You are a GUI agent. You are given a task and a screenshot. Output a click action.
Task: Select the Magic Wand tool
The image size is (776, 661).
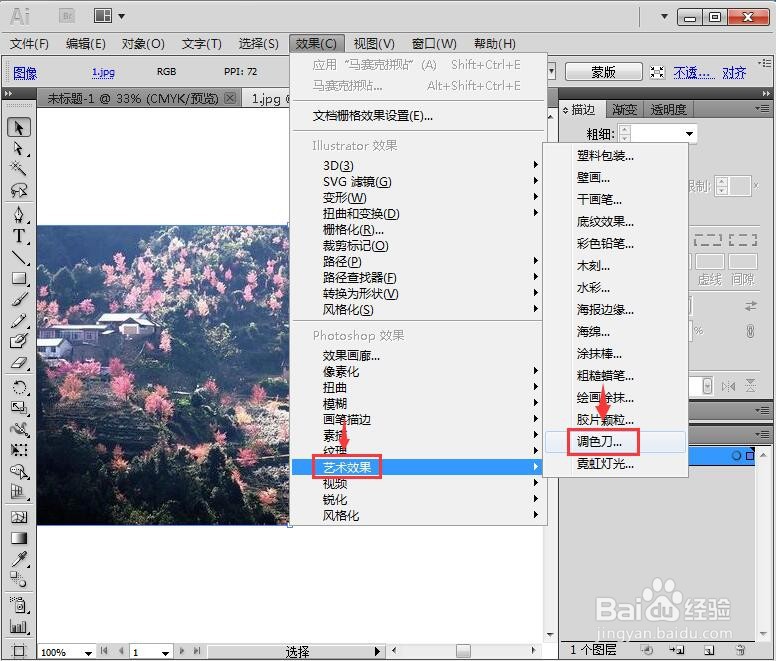tap(19, 169)
